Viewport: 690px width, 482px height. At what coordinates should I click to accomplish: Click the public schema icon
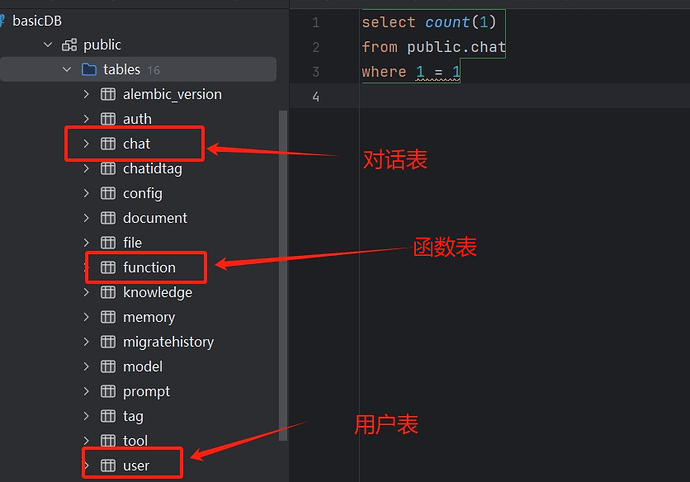(69, 45)
